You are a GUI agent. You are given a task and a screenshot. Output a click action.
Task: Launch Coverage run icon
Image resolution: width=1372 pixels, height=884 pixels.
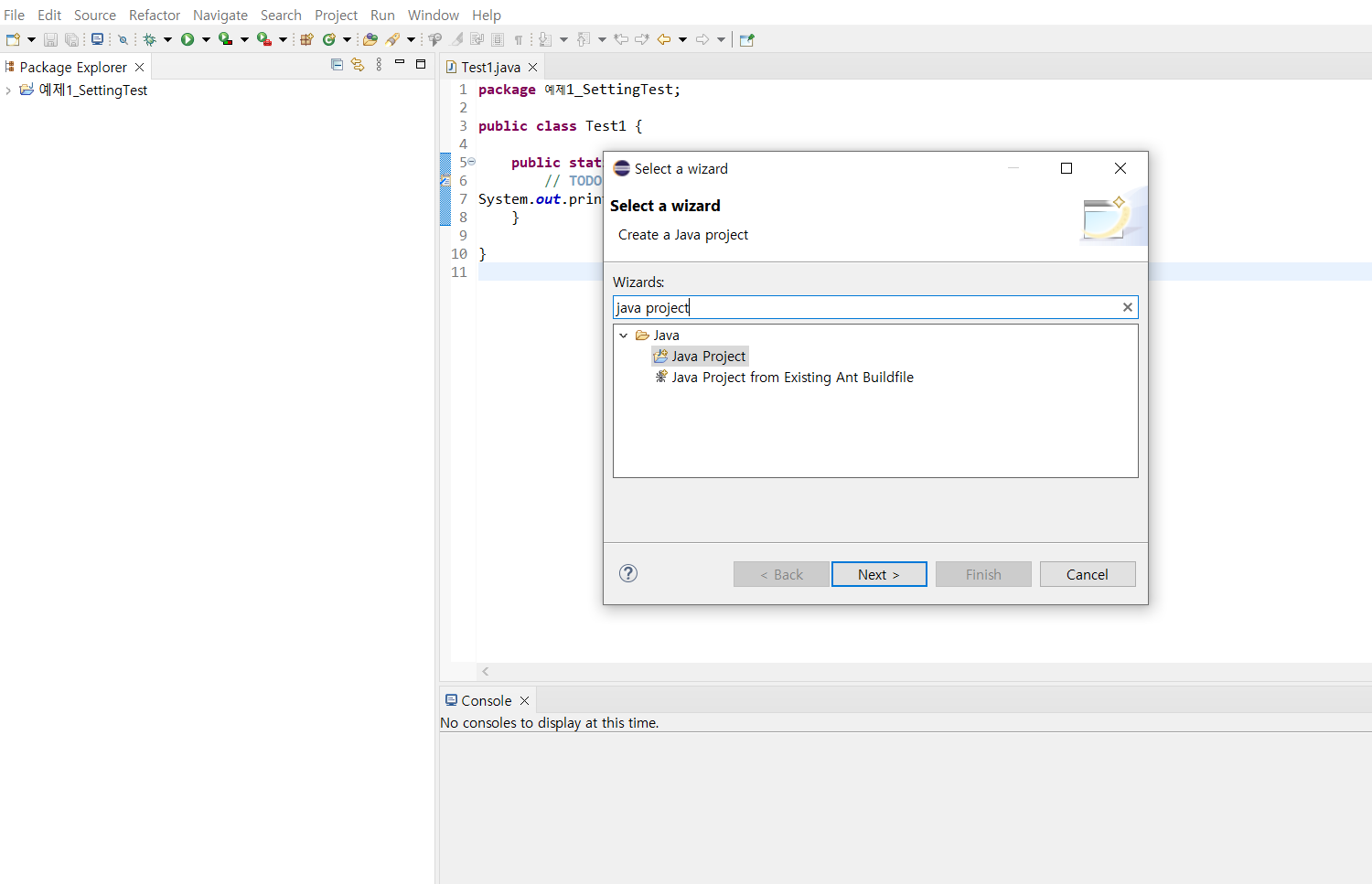[225, 39]
